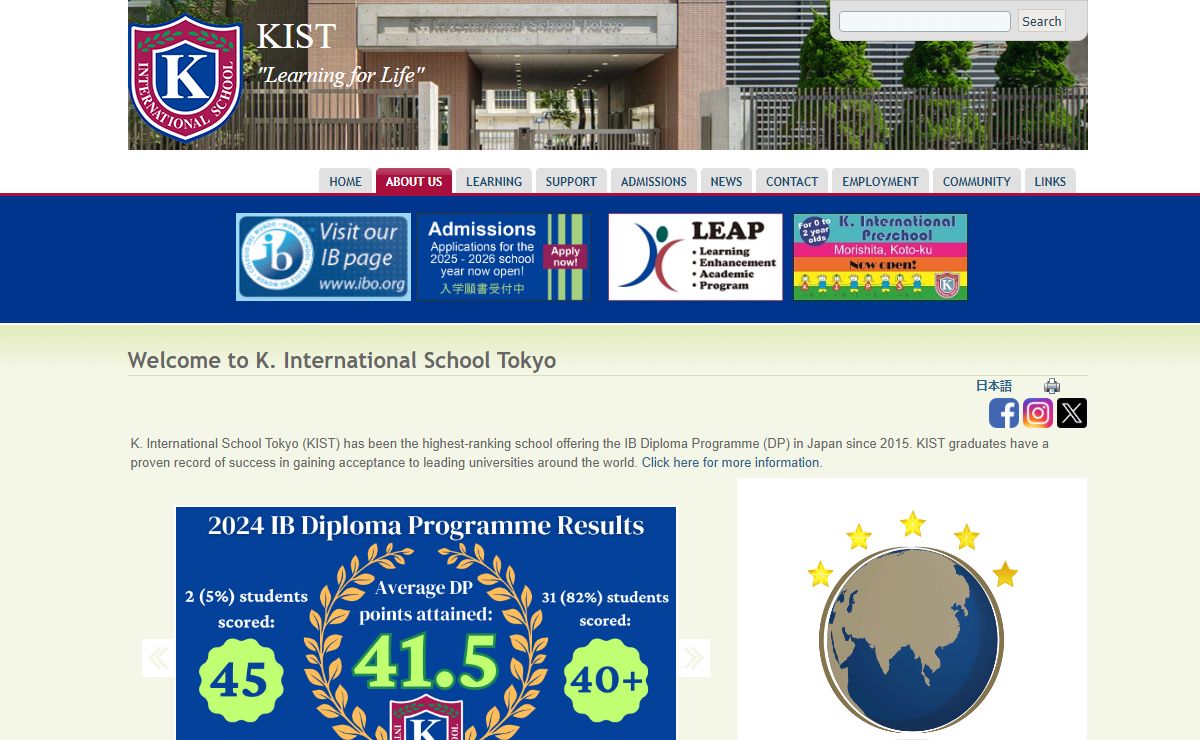Focus the search text field
The width and height of the screenshot is (1200, 740).
(925, 21)
